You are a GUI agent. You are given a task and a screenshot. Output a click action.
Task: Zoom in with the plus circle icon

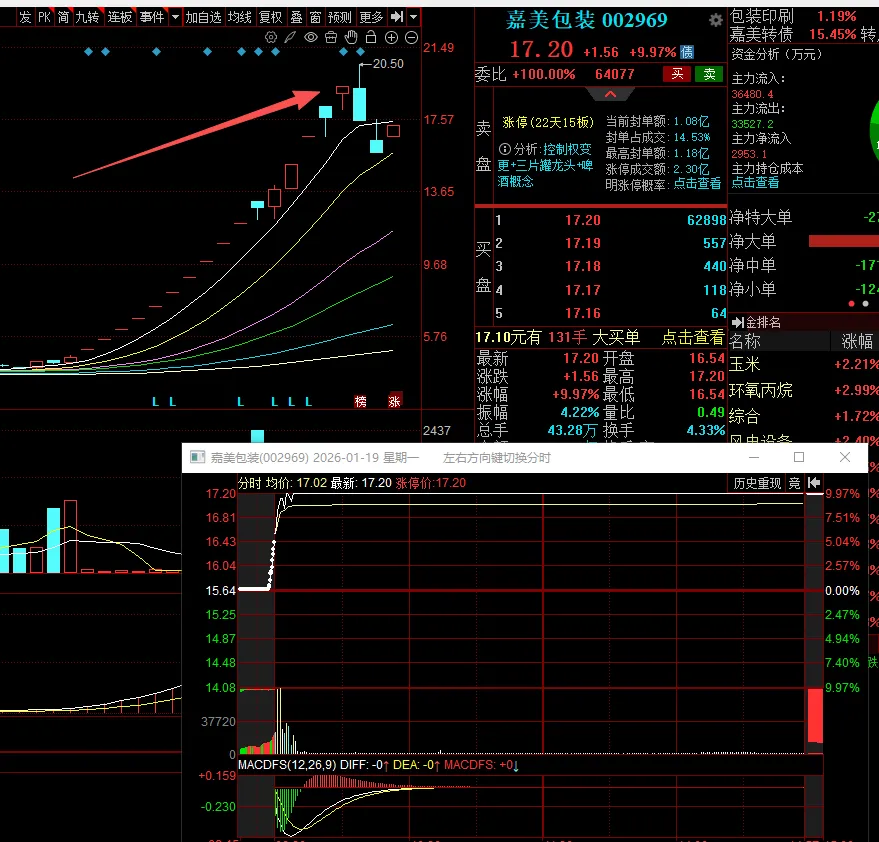pyautogui.click(x=391, y=38)
